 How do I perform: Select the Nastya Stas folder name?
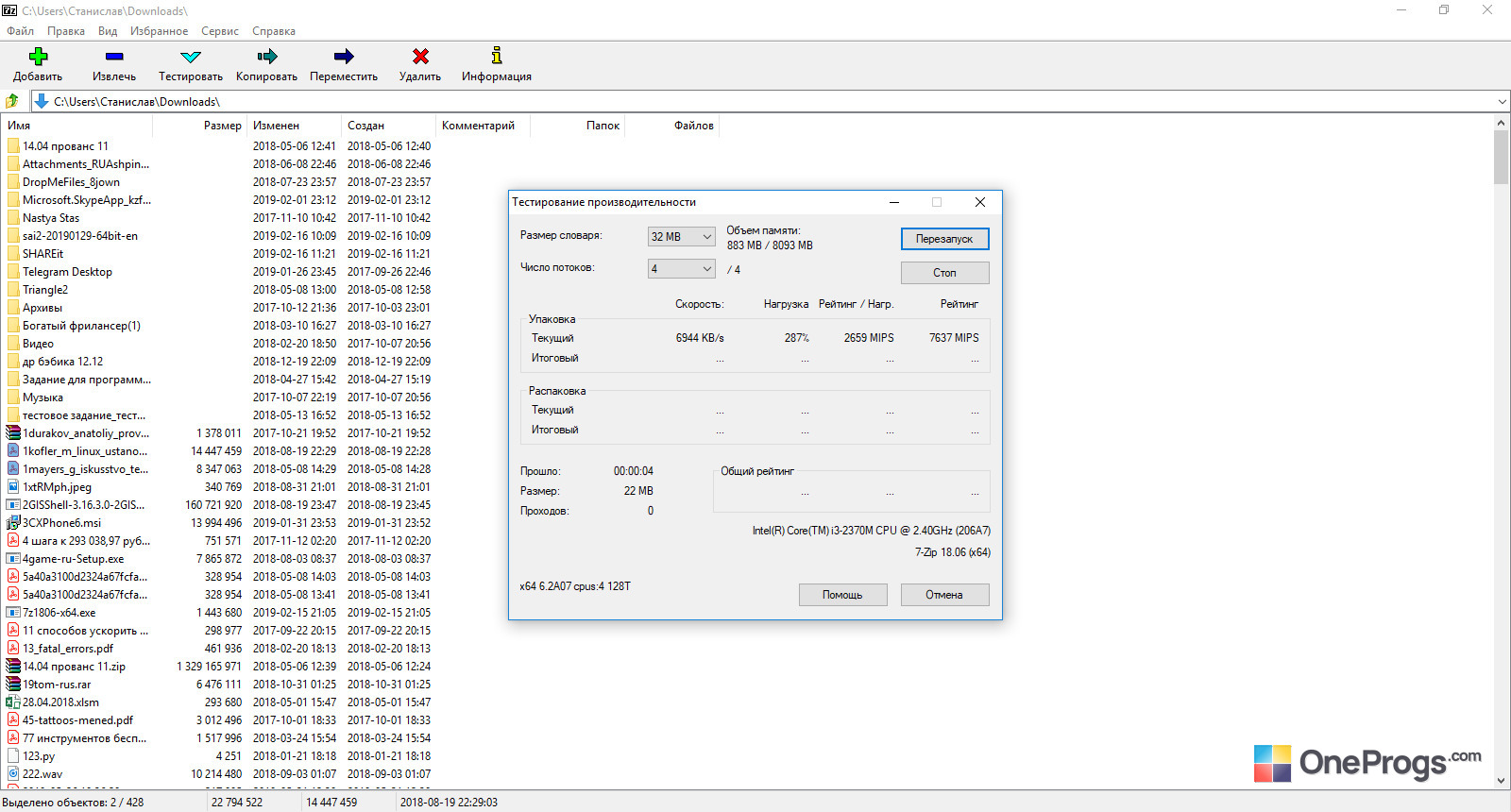pyautogui.click(x=51, y=218)
